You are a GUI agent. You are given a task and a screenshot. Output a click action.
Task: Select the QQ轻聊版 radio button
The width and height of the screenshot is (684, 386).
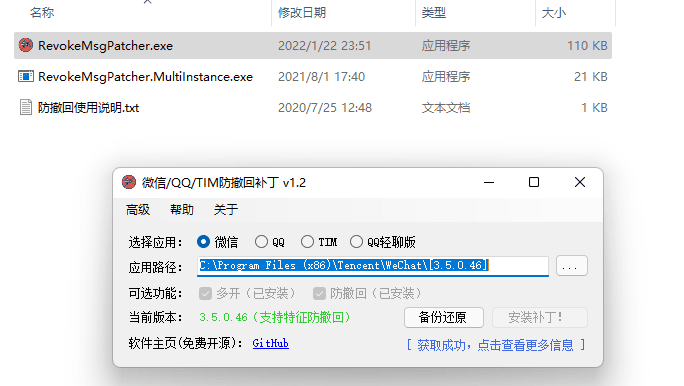click(x=356, y=242)
